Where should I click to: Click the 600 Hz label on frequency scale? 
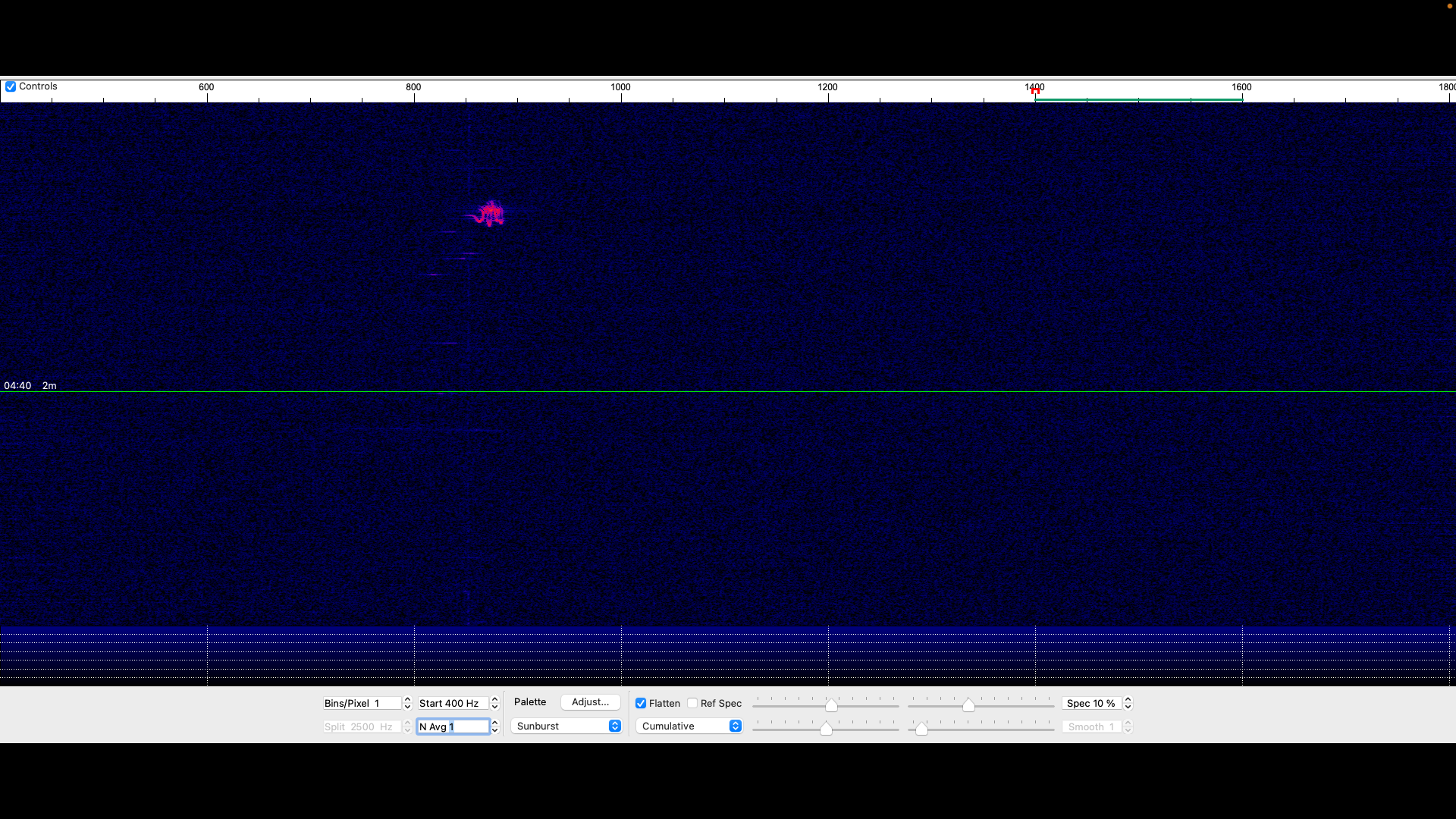[x=206, y=87]
